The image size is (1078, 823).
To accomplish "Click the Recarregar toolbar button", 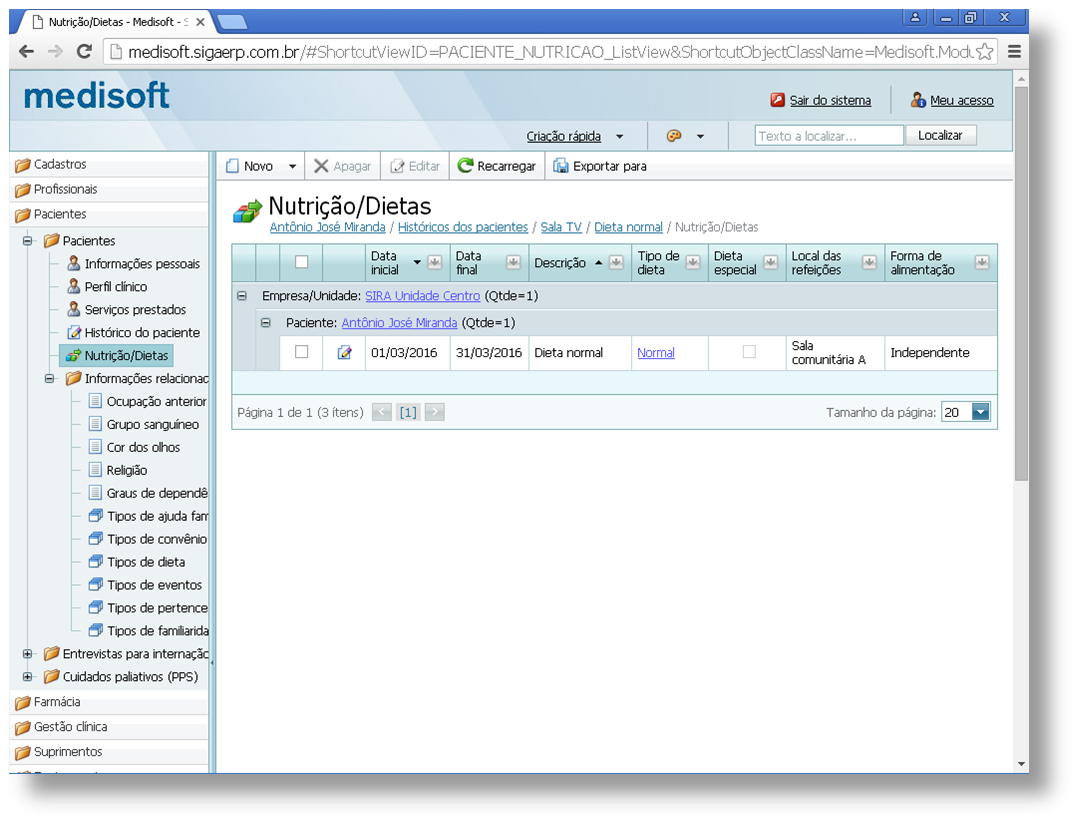I will pos(496,166).
